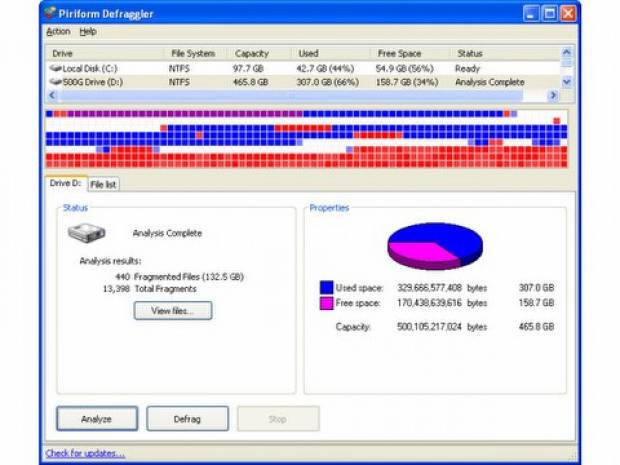Click 'Analysis Complete' status in drive list
Viewport: 620px width, 465px height.
pos(490,82)
